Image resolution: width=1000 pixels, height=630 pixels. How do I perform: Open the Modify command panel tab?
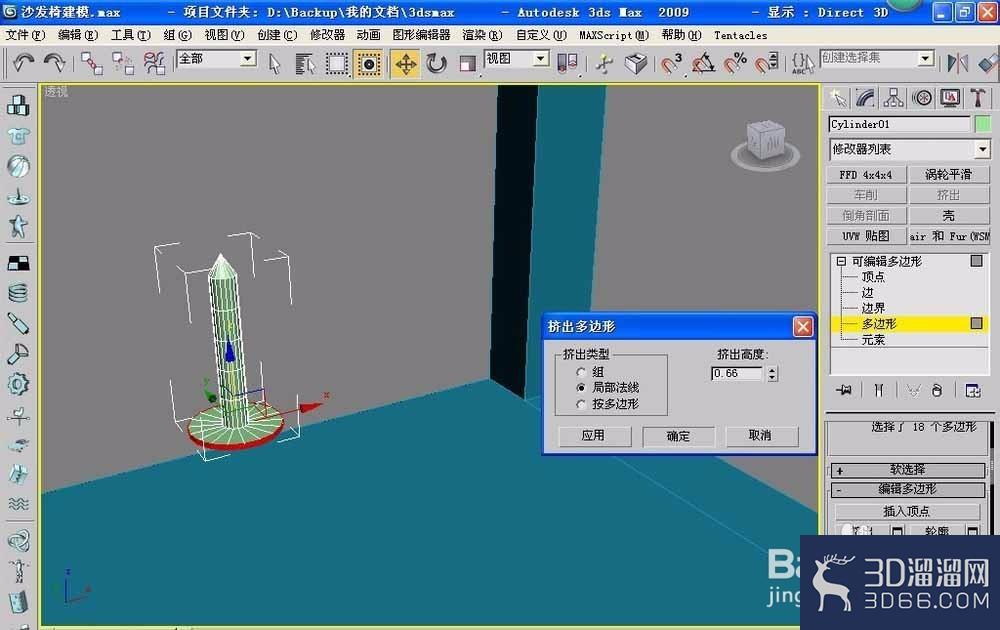(x=865, y=98)
